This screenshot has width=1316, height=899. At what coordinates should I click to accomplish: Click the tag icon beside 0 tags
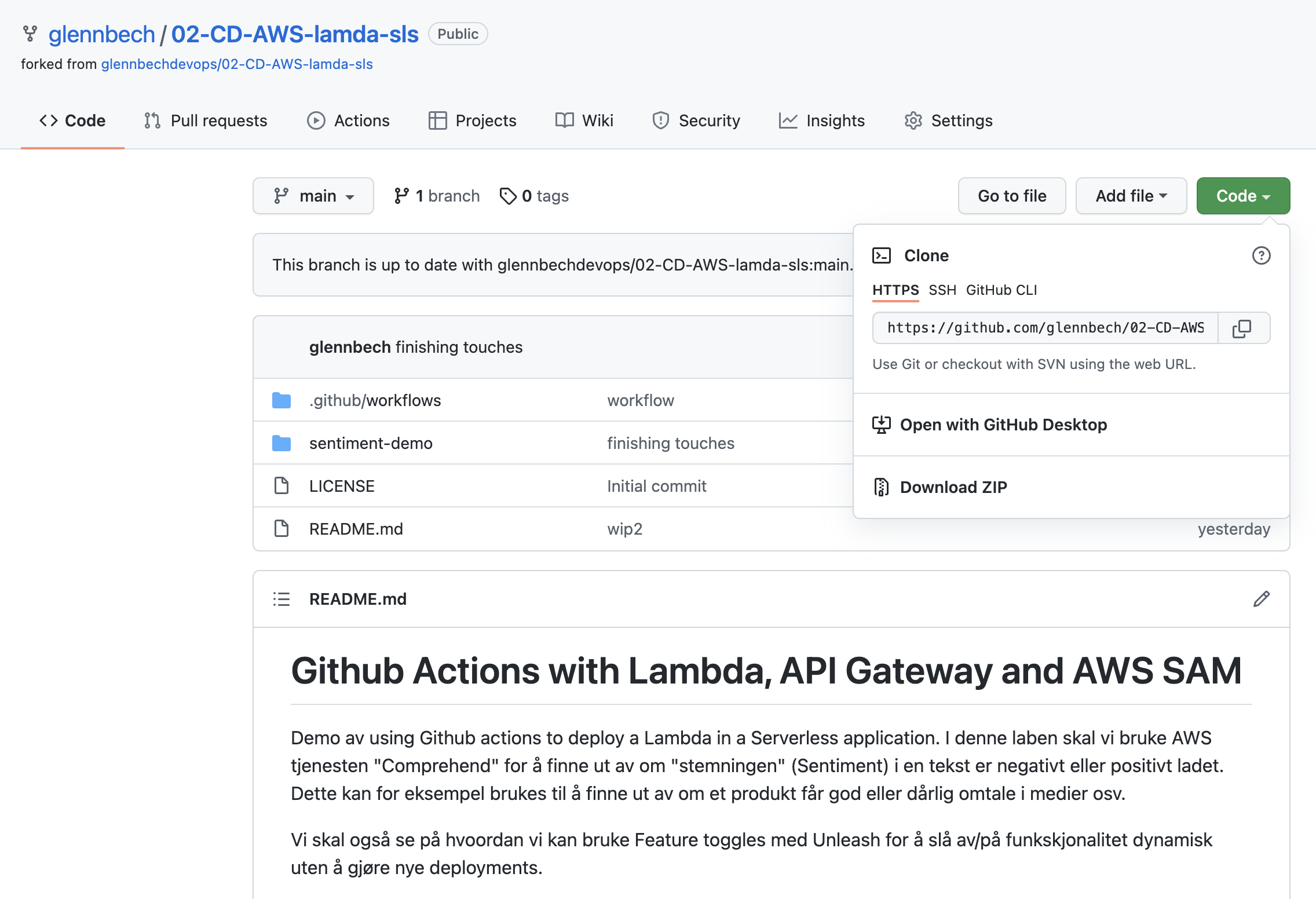(508, 196)
